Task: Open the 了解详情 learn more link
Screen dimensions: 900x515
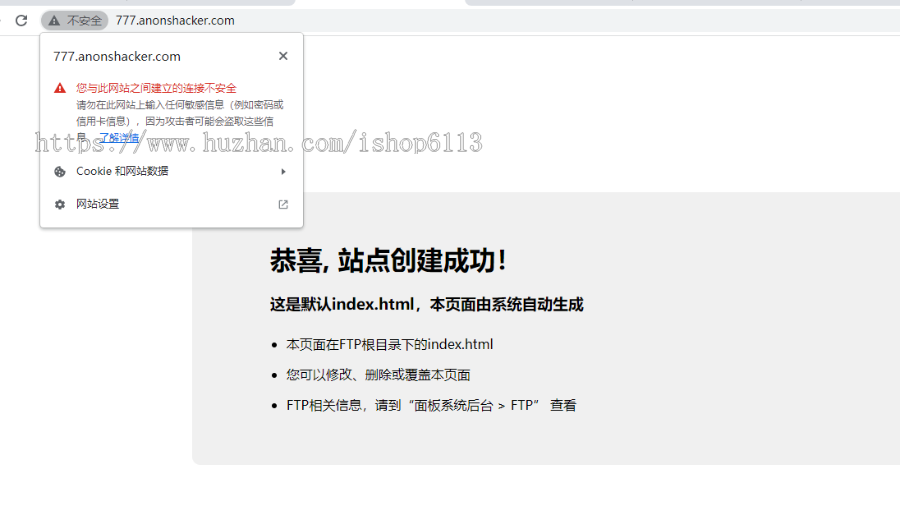Action: click(119, 137)
